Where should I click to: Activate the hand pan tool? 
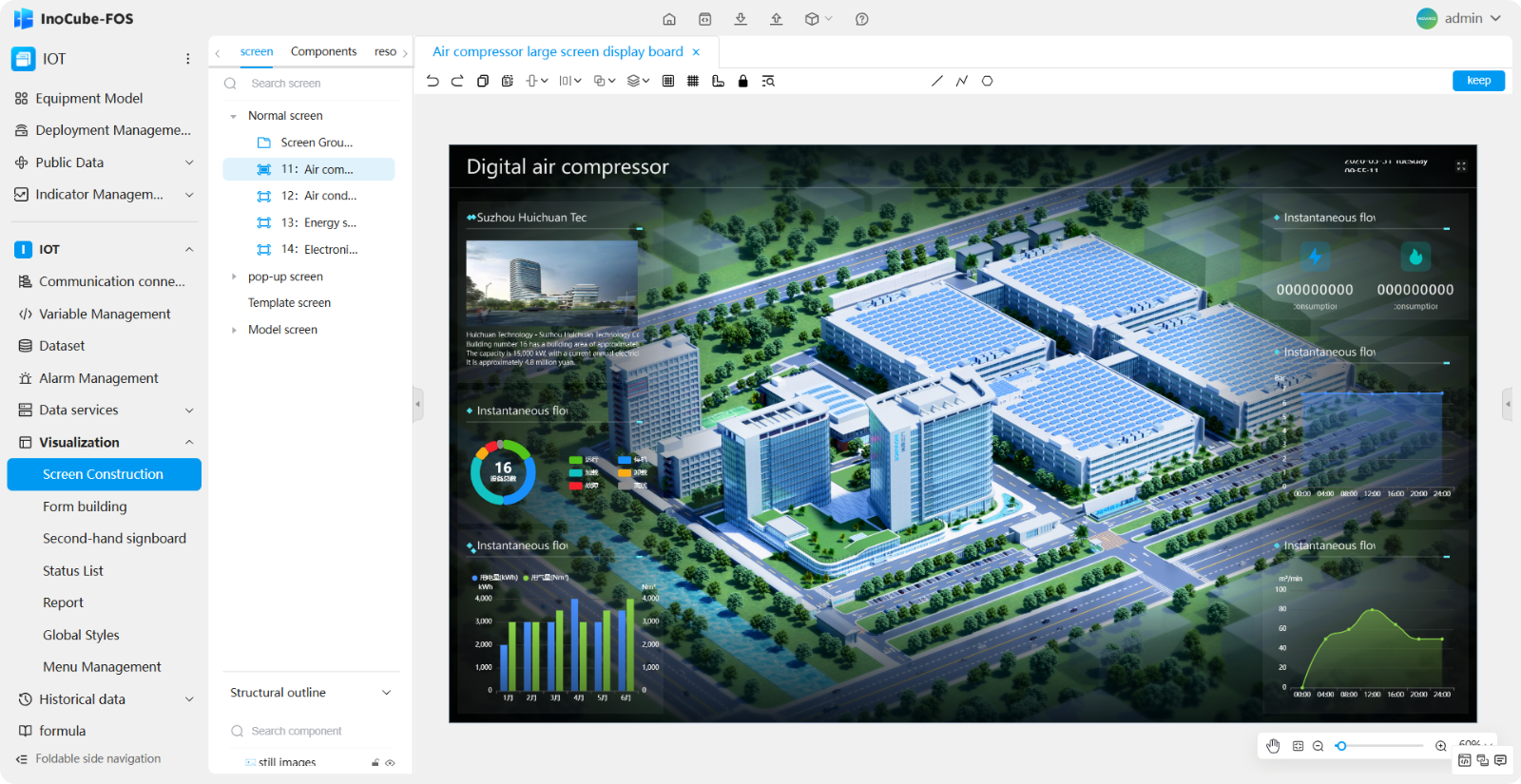tap(1273, 746)
